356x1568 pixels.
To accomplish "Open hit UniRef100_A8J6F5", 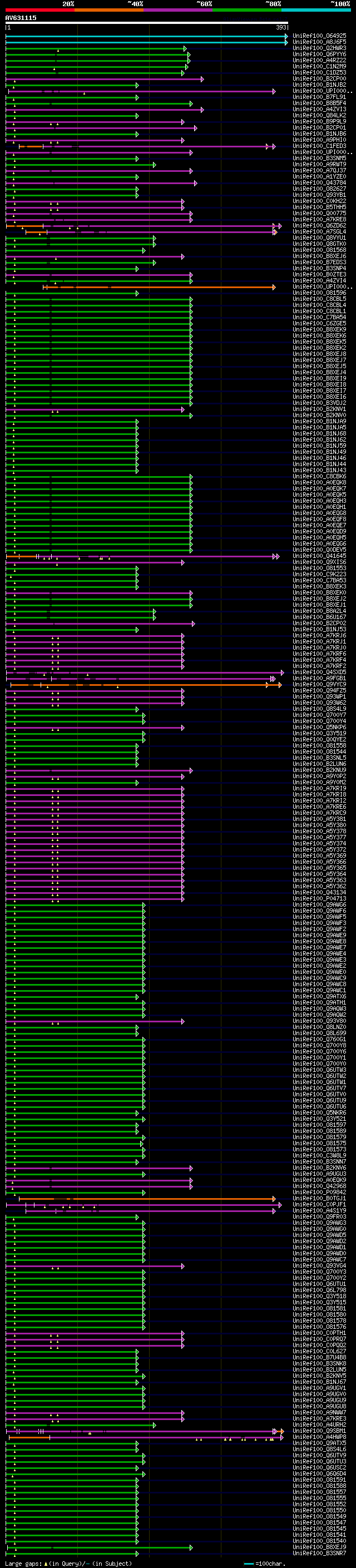I will point(319,42).
